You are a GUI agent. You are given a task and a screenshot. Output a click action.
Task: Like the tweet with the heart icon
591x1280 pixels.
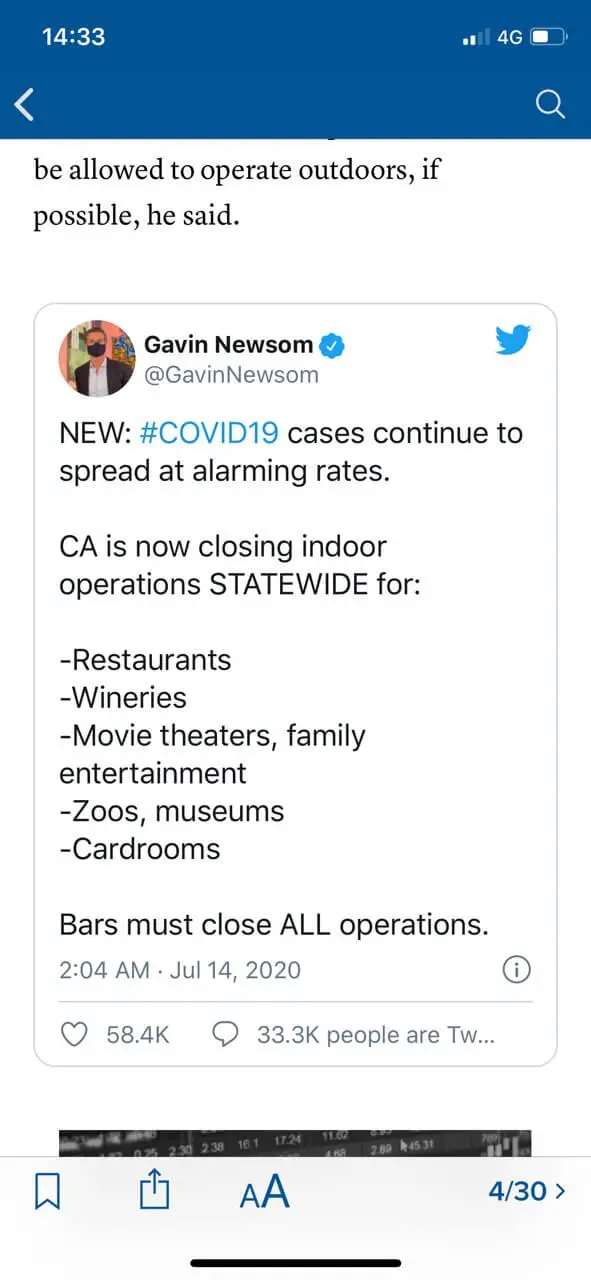point(76,1034)
